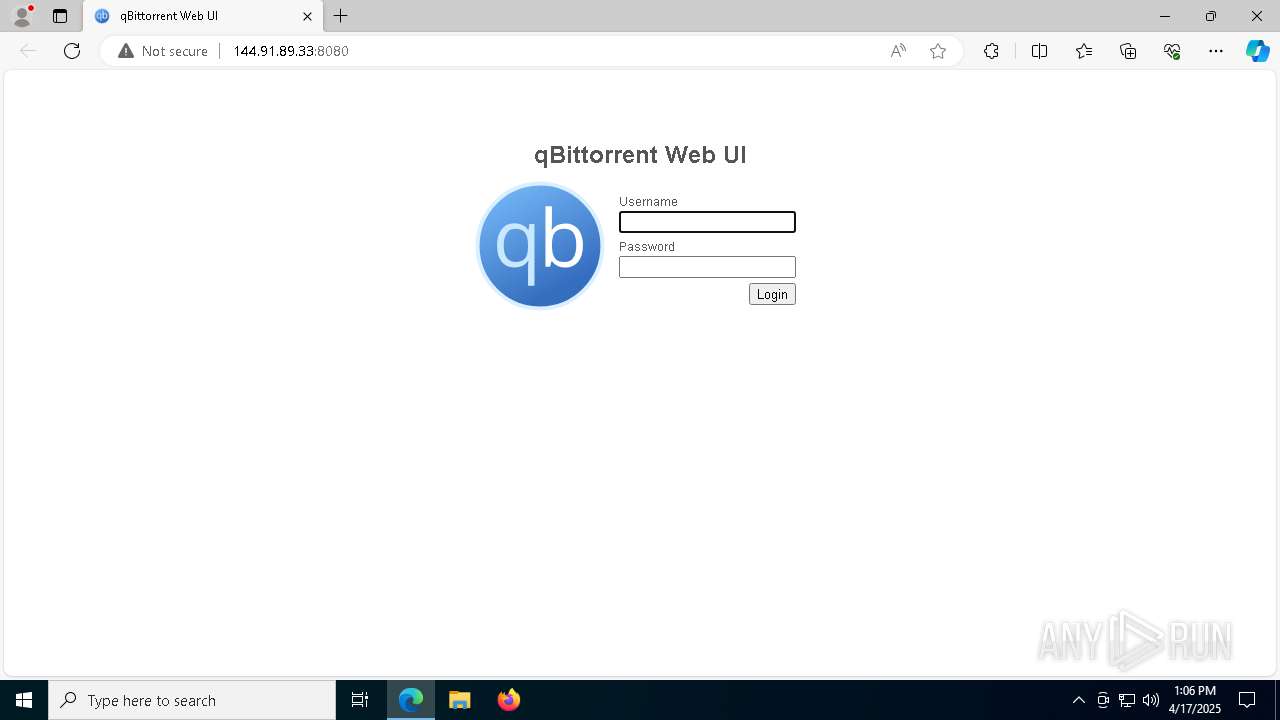
Task: Open Read aloud in address bar
Action: pos(898,51)
